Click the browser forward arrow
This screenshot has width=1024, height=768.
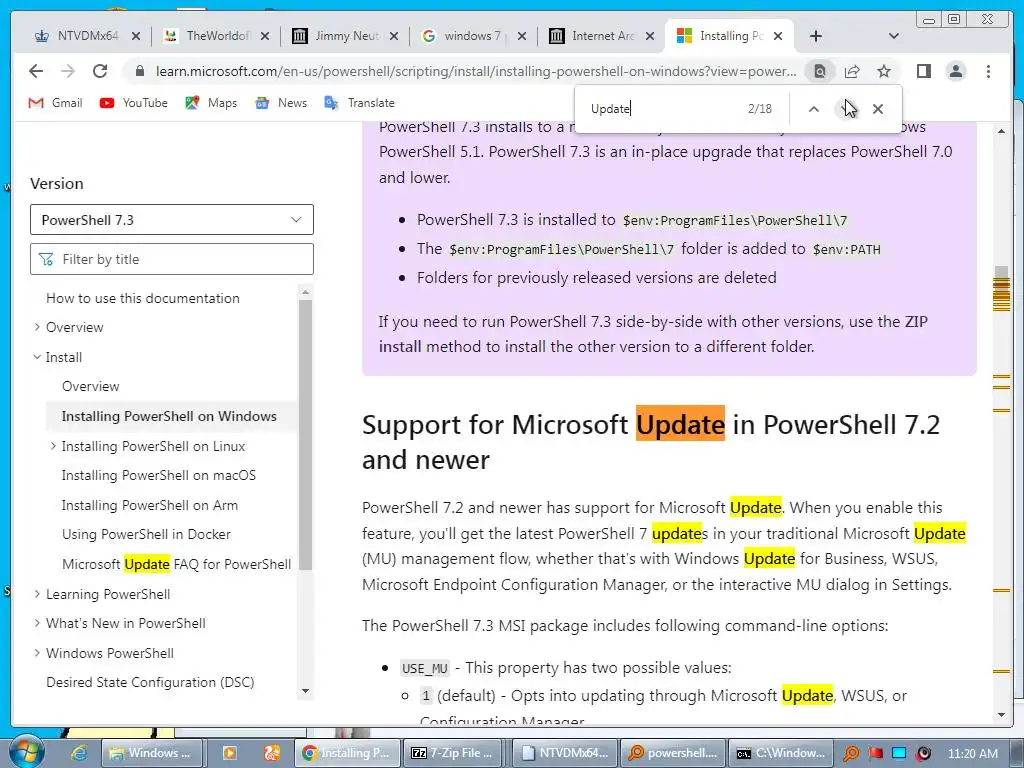[x=68, y=71]
